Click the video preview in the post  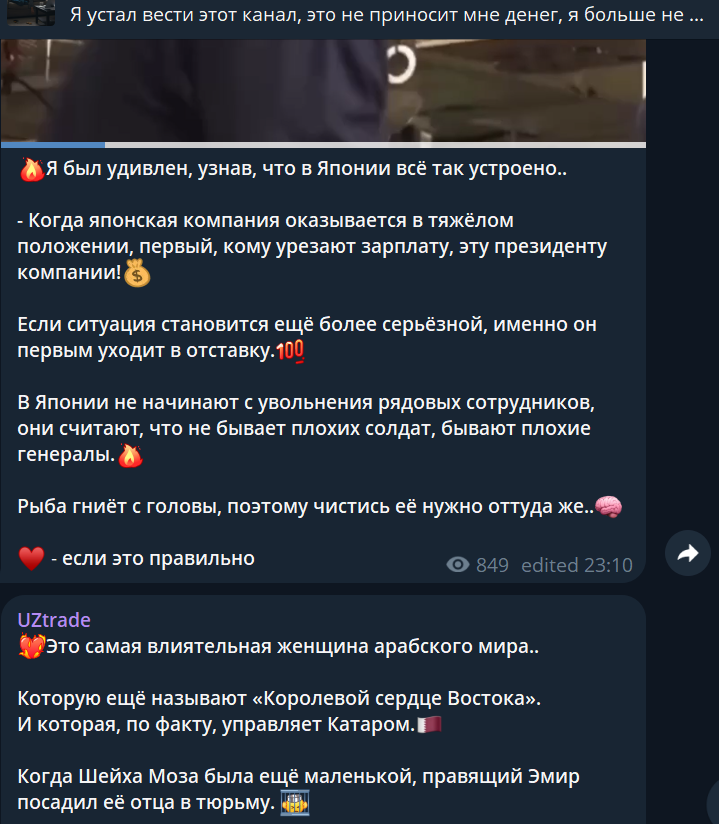323,90
